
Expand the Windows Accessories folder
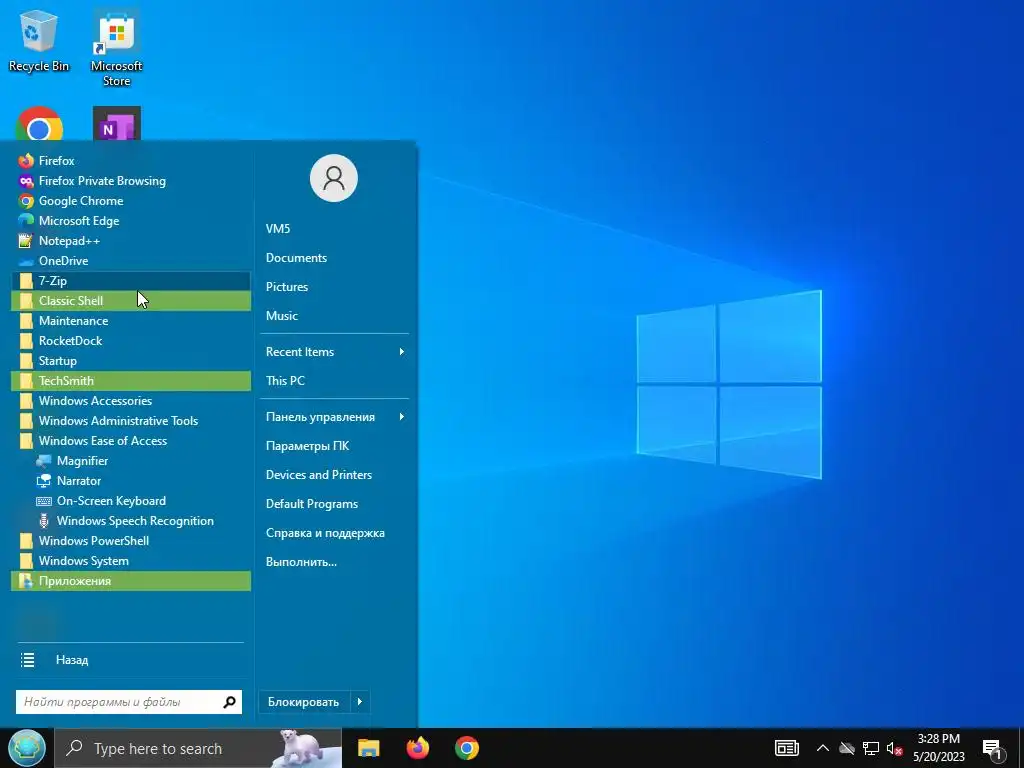coord(131,401)
